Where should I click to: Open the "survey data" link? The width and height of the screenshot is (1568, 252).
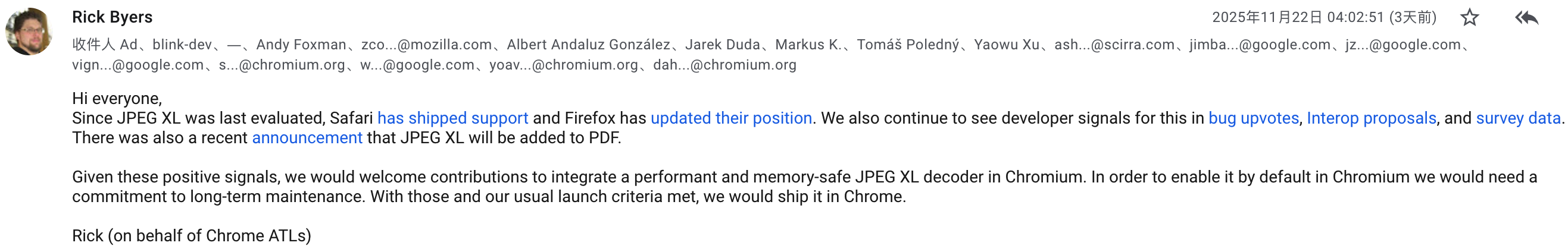coord(1518,118)
